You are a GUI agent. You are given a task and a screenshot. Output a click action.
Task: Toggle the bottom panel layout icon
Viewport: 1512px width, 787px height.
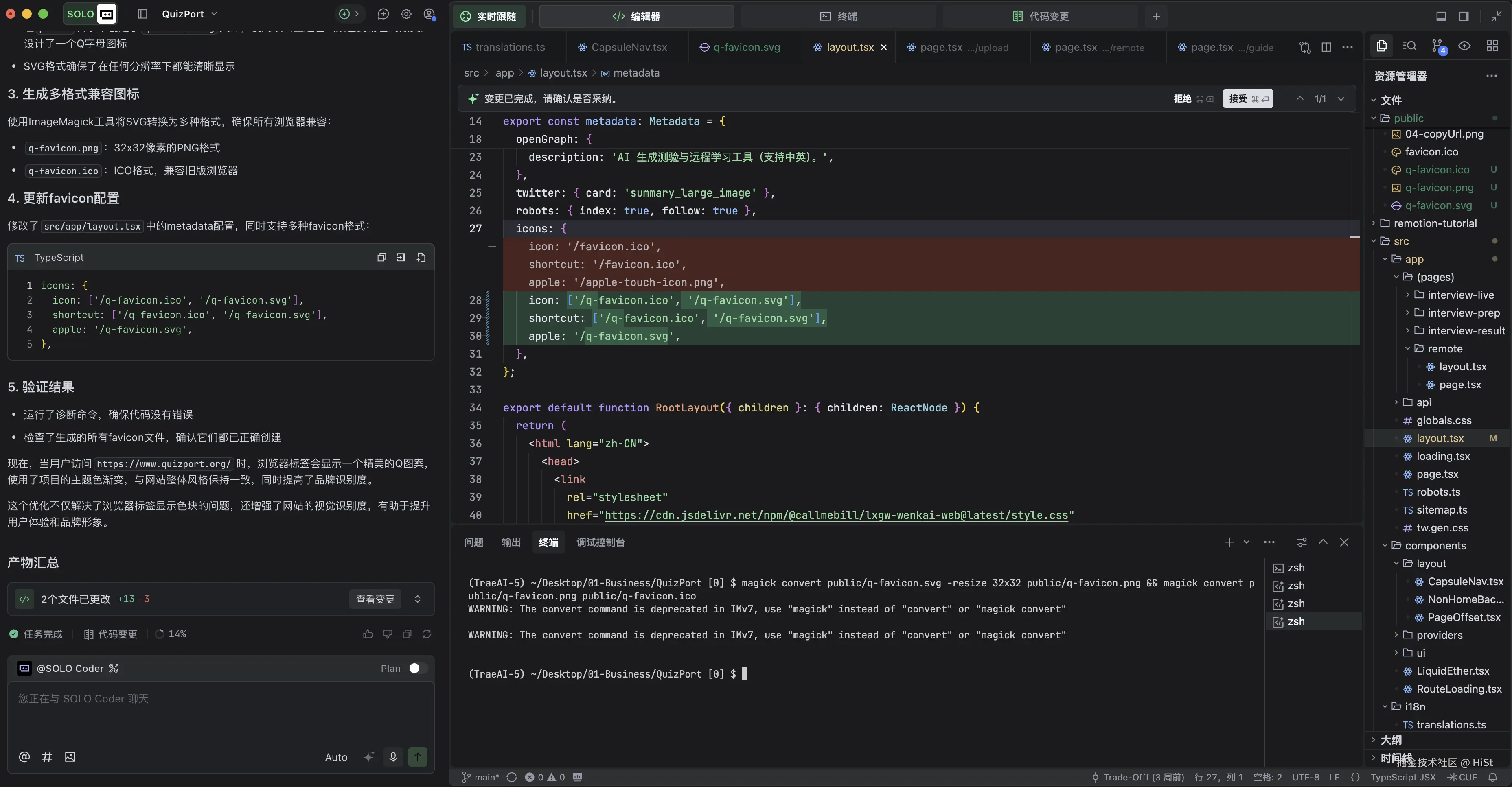[1440, 16]
